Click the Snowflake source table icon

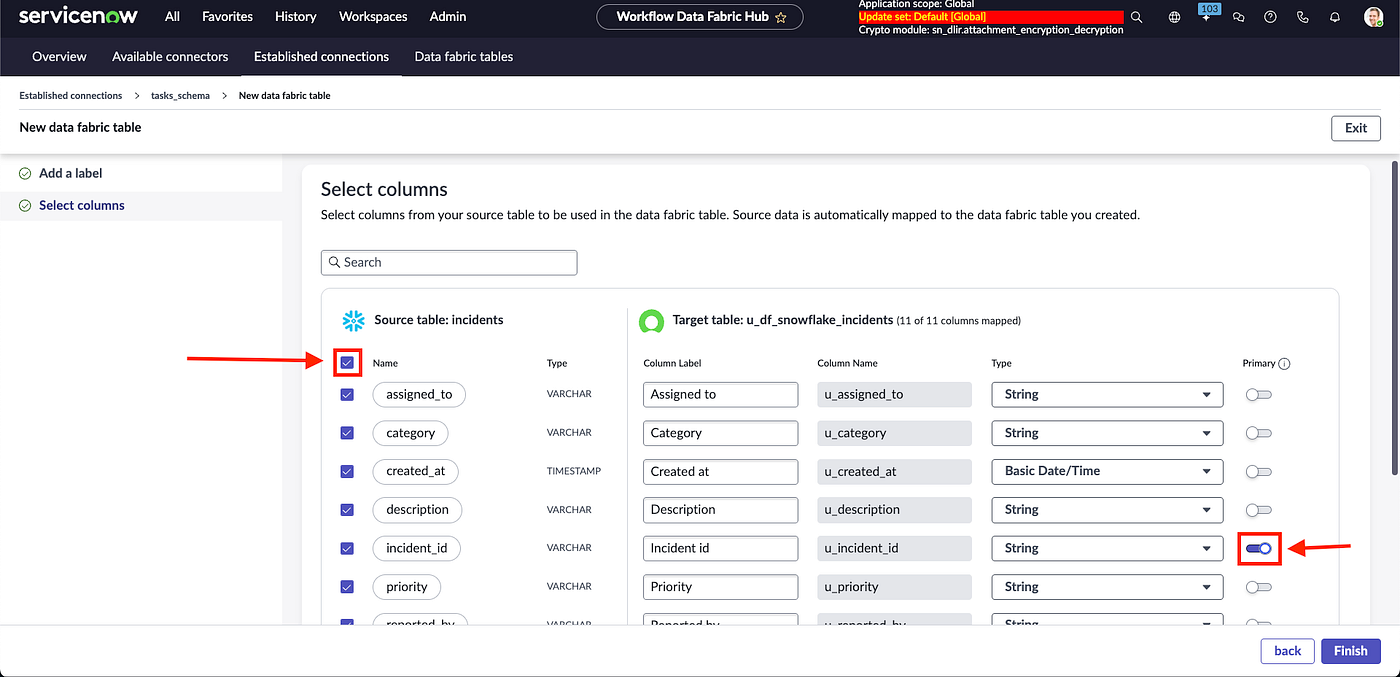pos(353,320)
